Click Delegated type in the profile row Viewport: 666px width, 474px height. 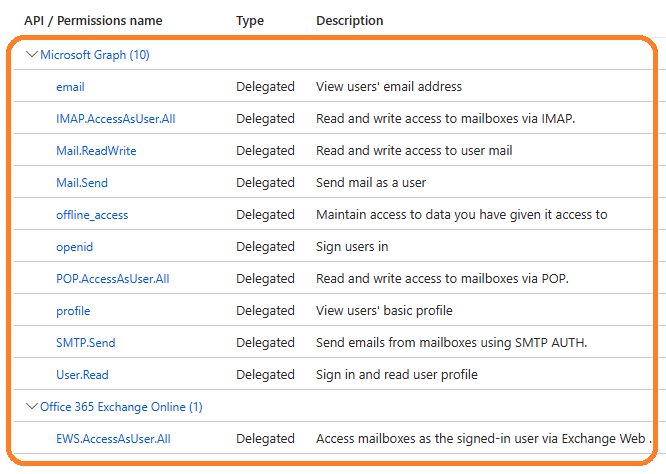265,311
